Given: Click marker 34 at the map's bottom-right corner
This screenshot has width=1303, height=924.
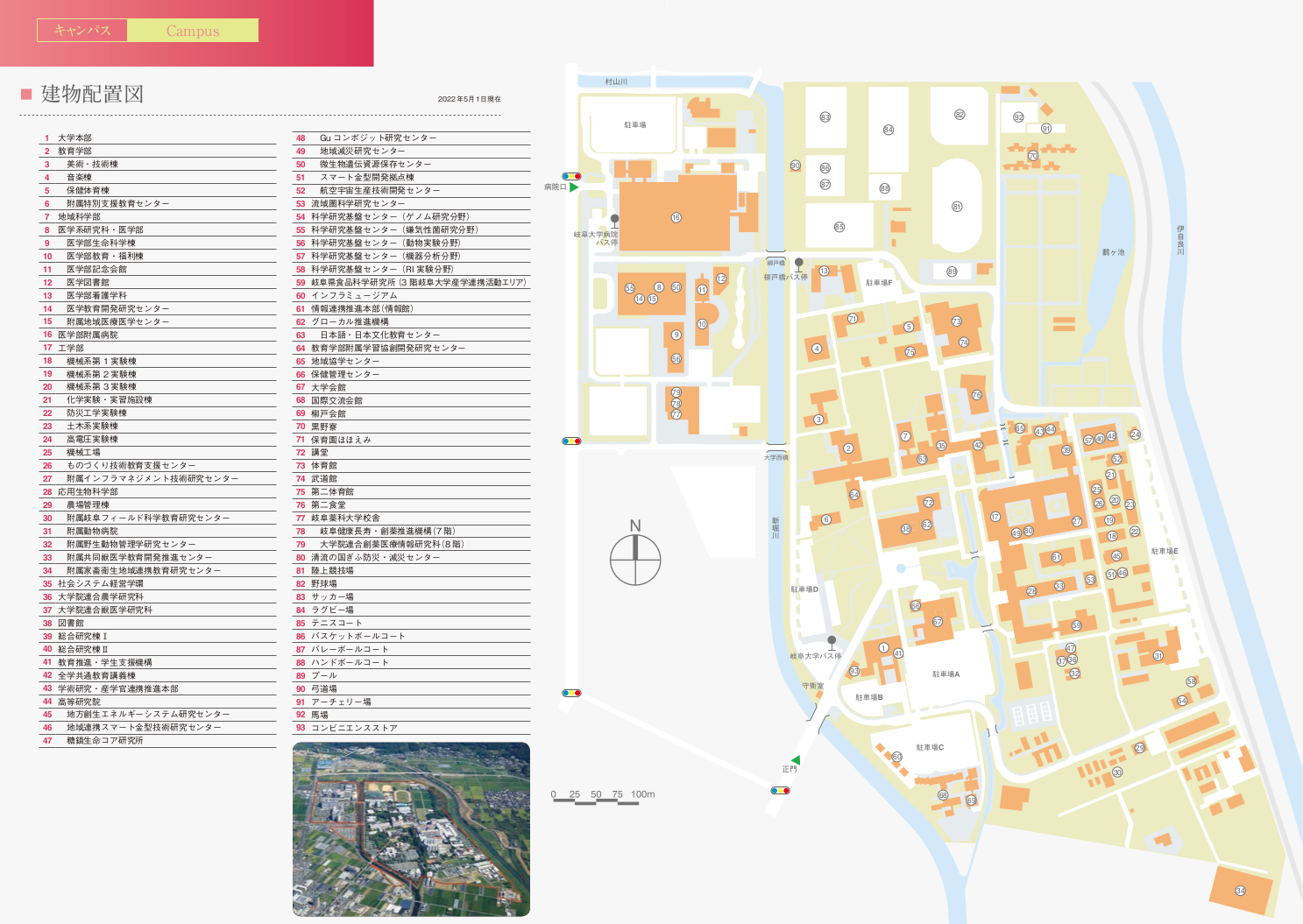Looking at the screenshot, I should [x=1240, y=891].
